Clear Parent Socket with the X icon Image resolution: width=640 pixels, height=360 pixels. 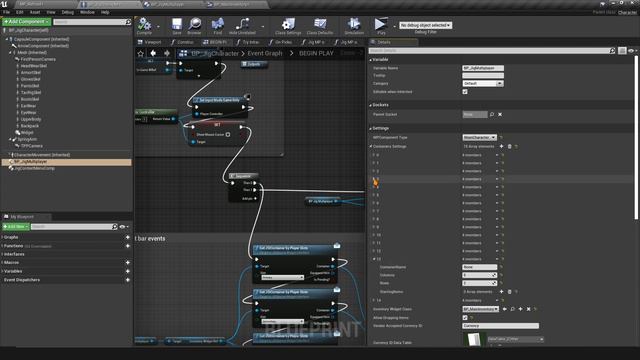pyautogui.click(x=500, y=114)
